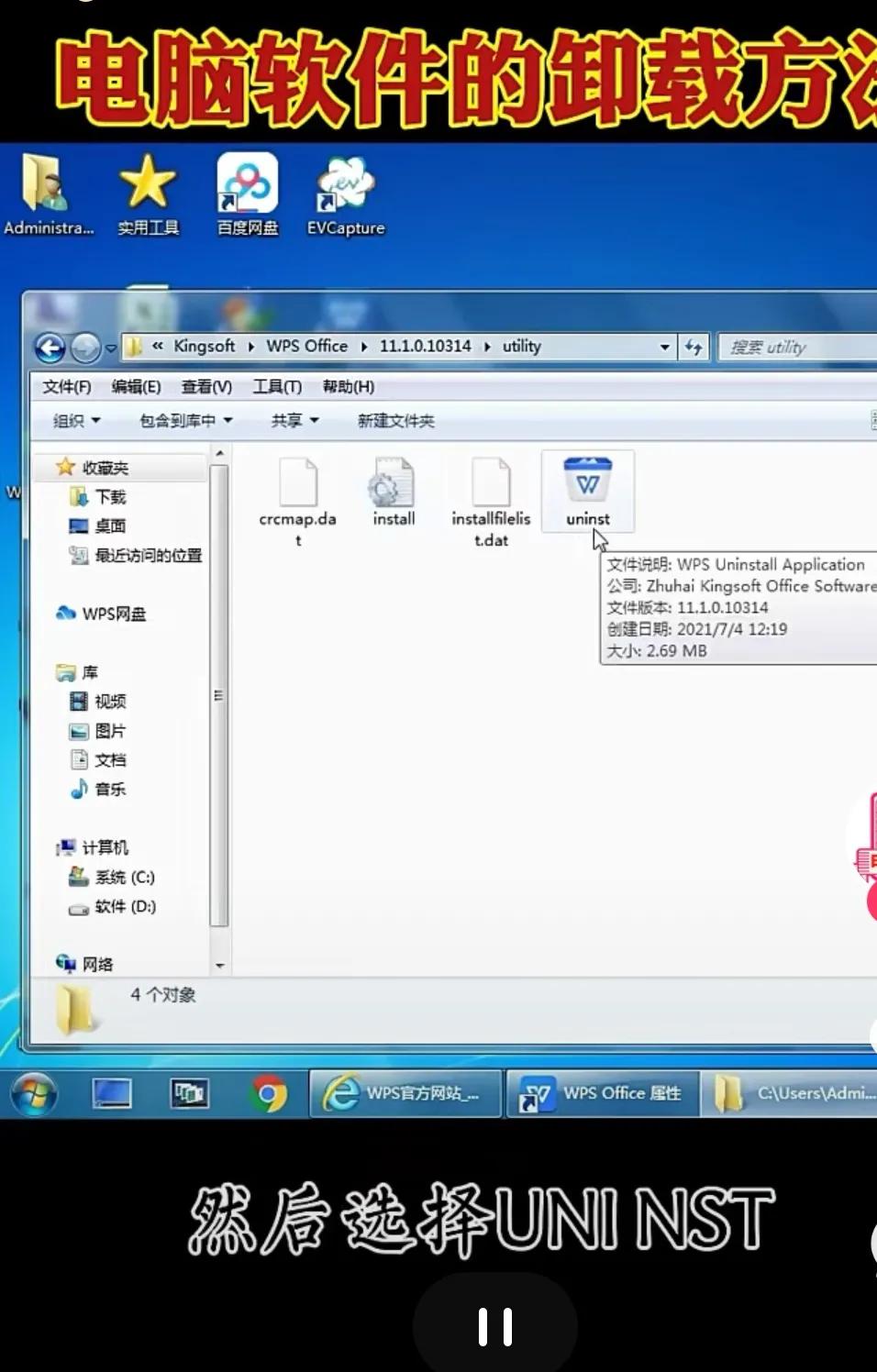Click the navigation pane scroll-down arrow

tap(219, 966)
